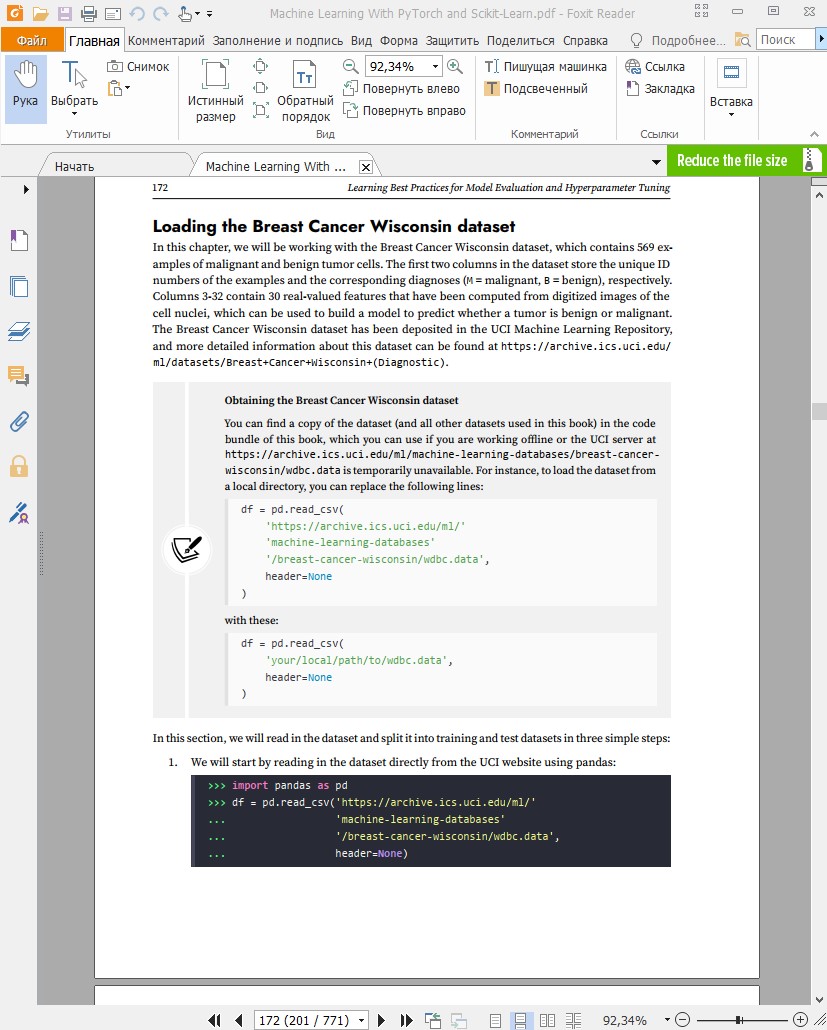Open the Attachments paperclip panel
This screenshot has width=827, height=1030.
pos(18,421)
